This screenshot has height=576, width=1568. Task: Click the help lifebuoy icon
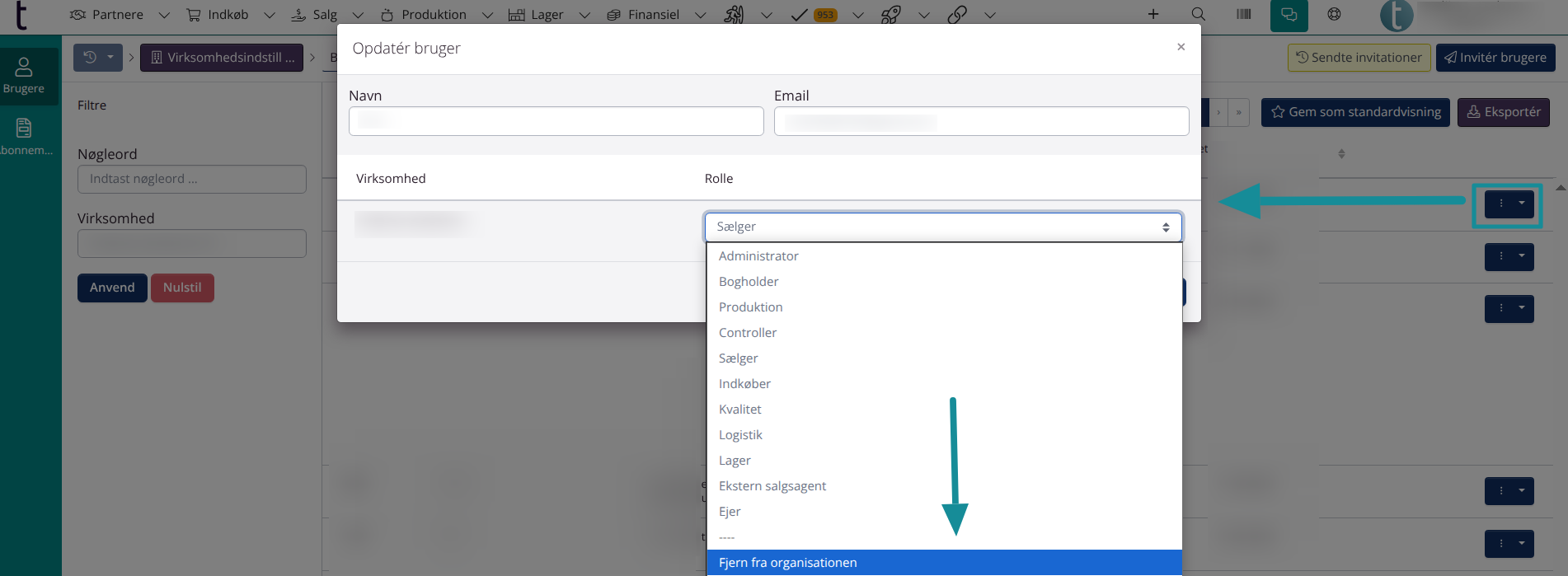[1334, 15]
